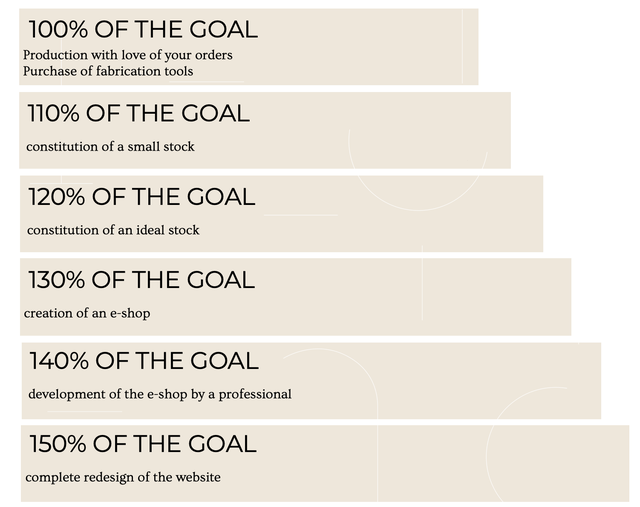Click the 130% OF THE GOAL heading
Viewport: 640px width, 507px height.
point(141,280)
